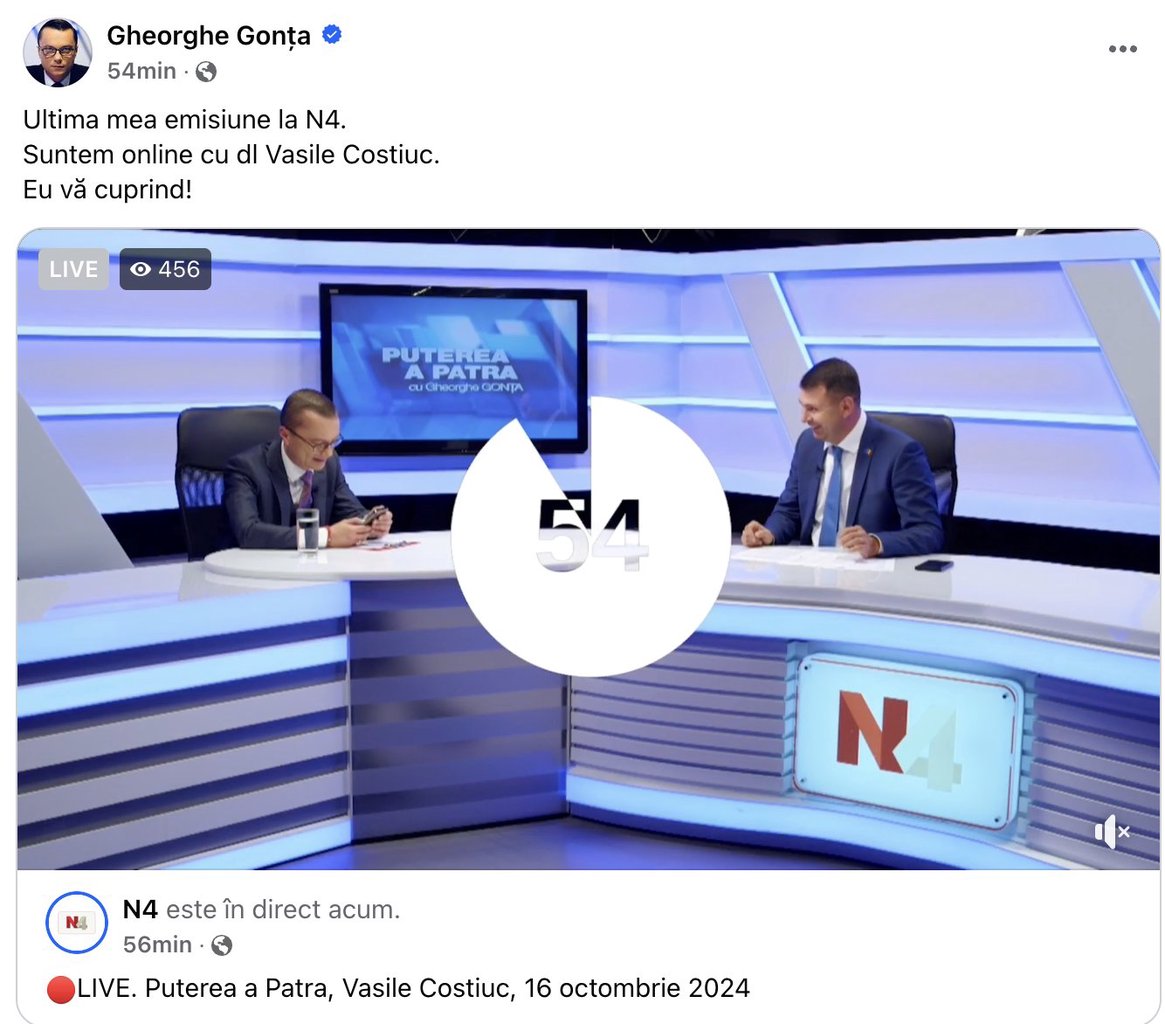
Task: Click the Puterea a Patra studio screen in the video
Action: (453, 369)
